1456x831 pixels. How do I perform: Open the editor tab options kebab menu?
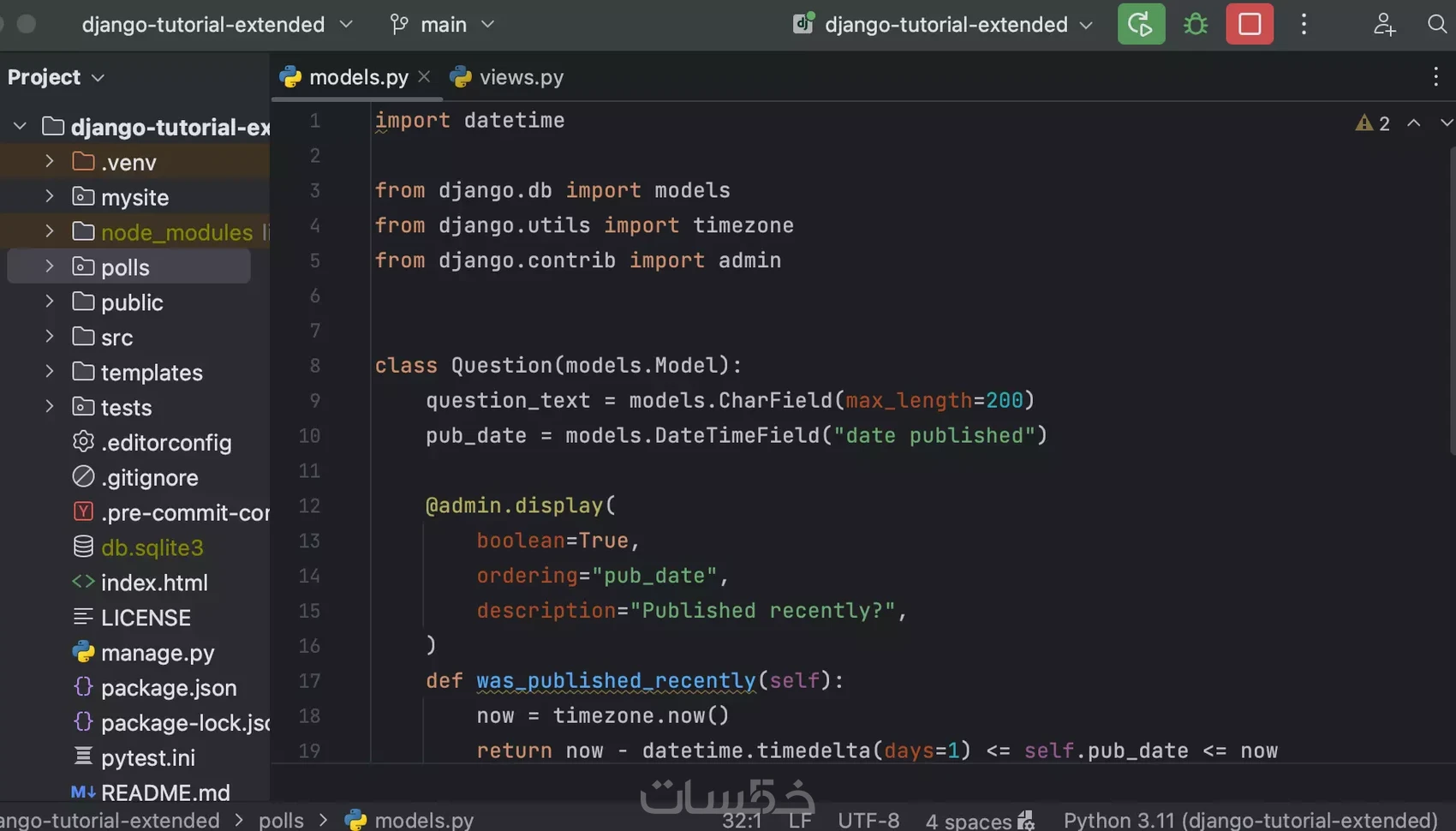pyautogui.click(x=1435, y=76)
